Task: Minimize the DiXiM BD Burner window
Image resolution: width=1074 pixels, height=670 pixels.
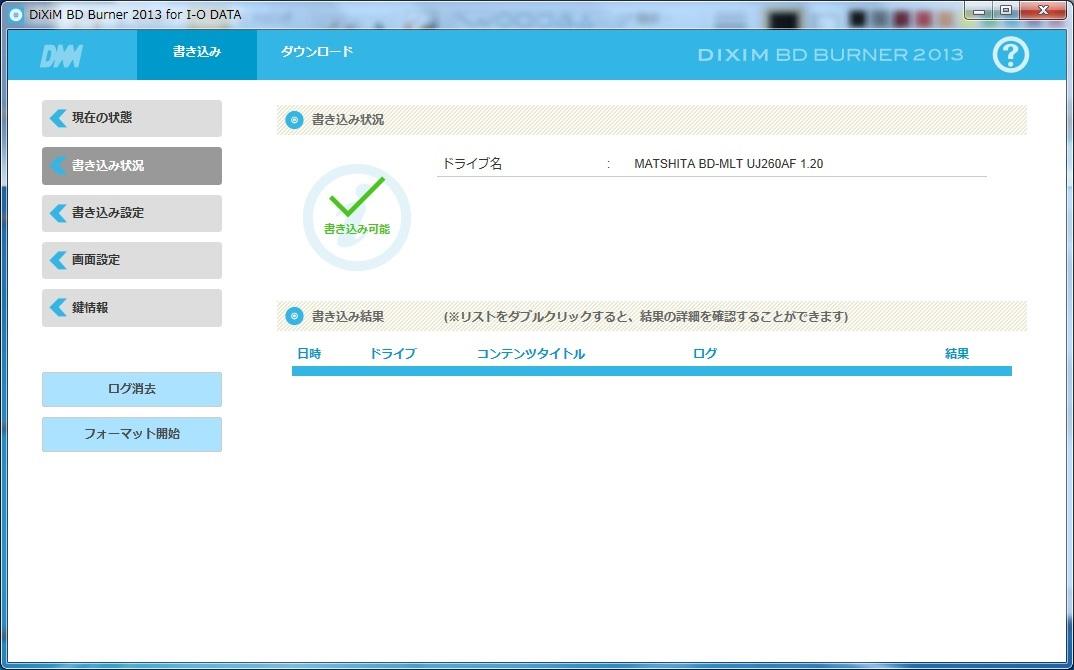Action: coord(979,10)
